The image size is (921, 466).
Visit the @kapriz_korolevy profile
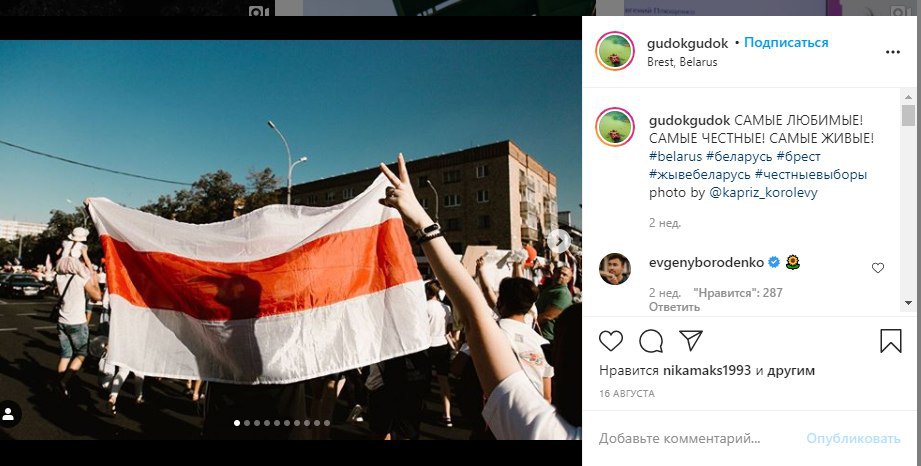pyautogui.click(x=763, y=193)
